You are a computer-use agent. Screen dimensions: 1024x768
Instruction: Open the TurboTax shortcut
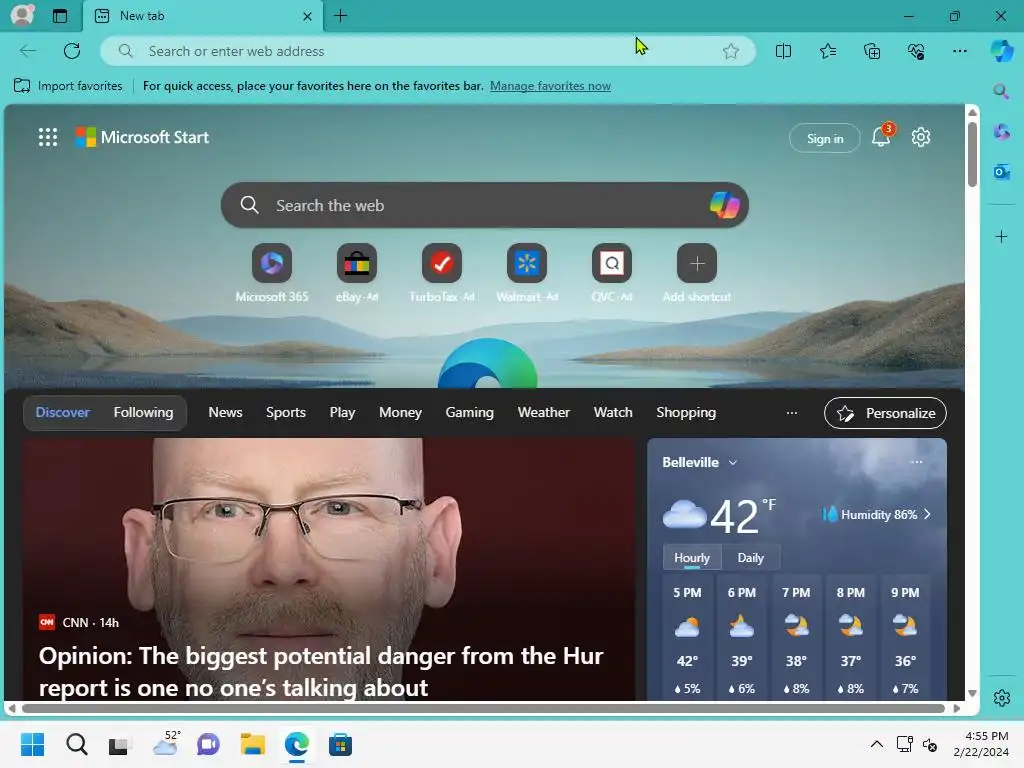point(441,274)
